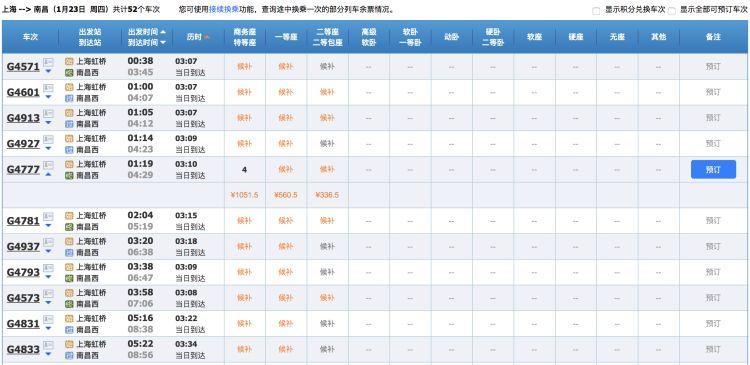The image size is (750, 365).
Task: Sort by 历时 column header
Action: pos(195,37)
